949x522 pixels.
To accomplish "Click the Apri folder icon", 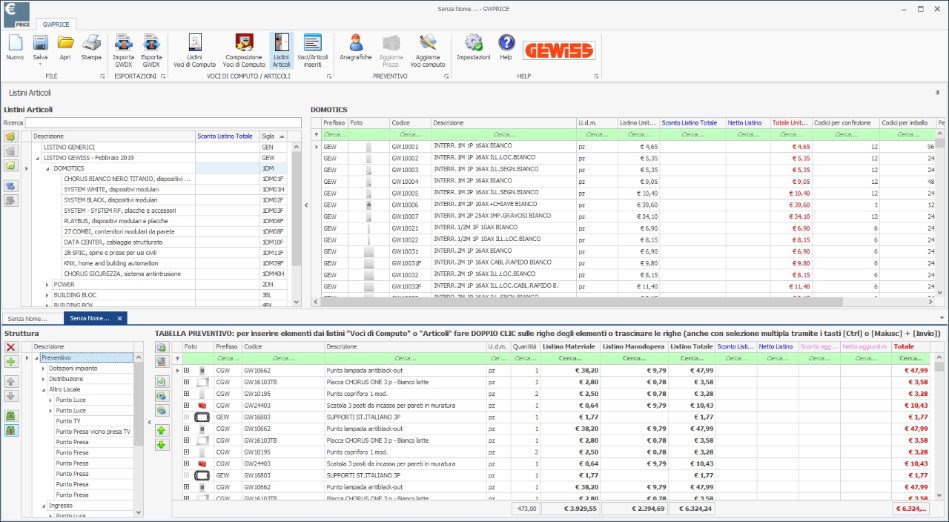I will click(x=65, y=43).
